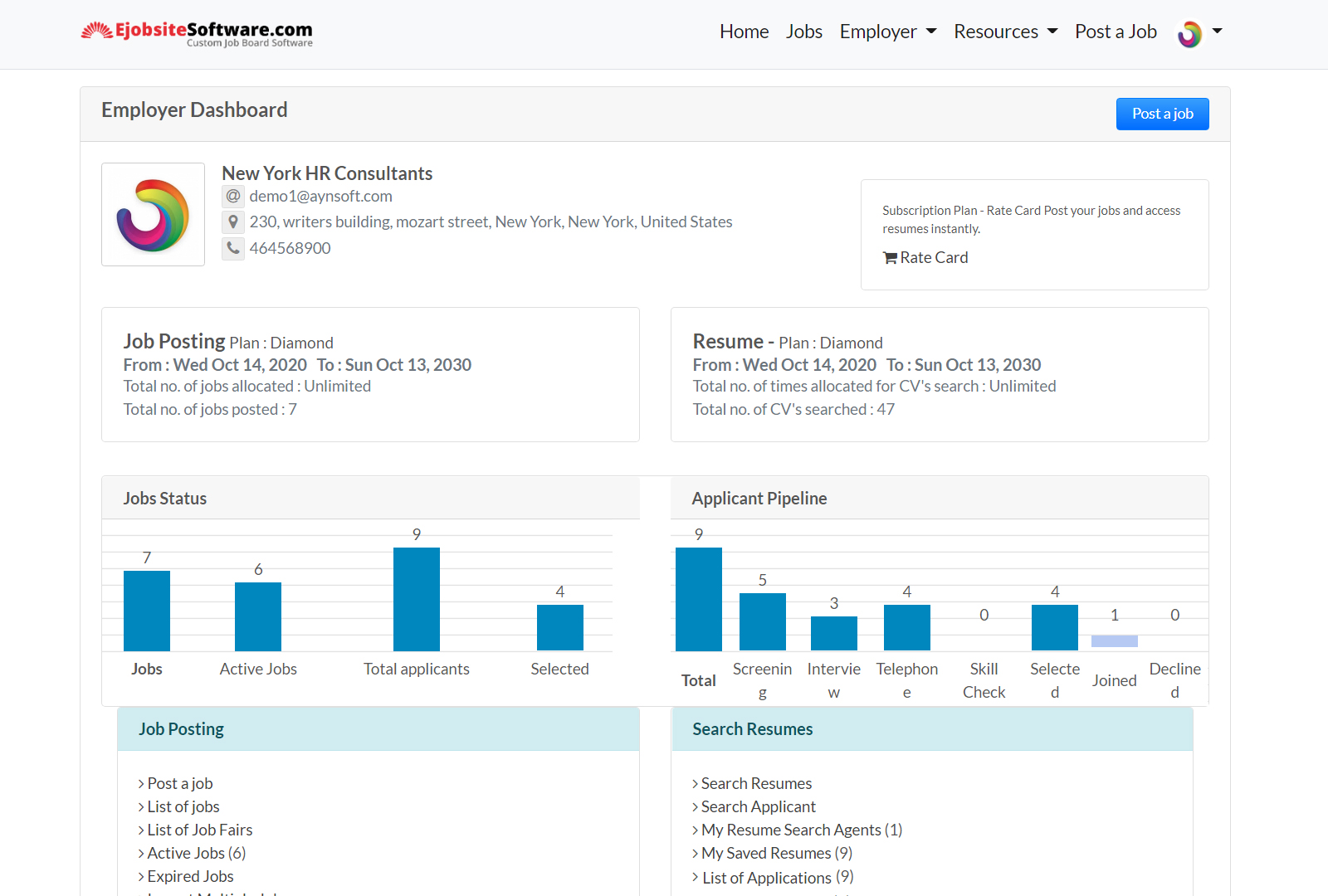Open List of jobs link
Screen dimensions: 1328x896
pyautogui.click(x=183, y=806)
